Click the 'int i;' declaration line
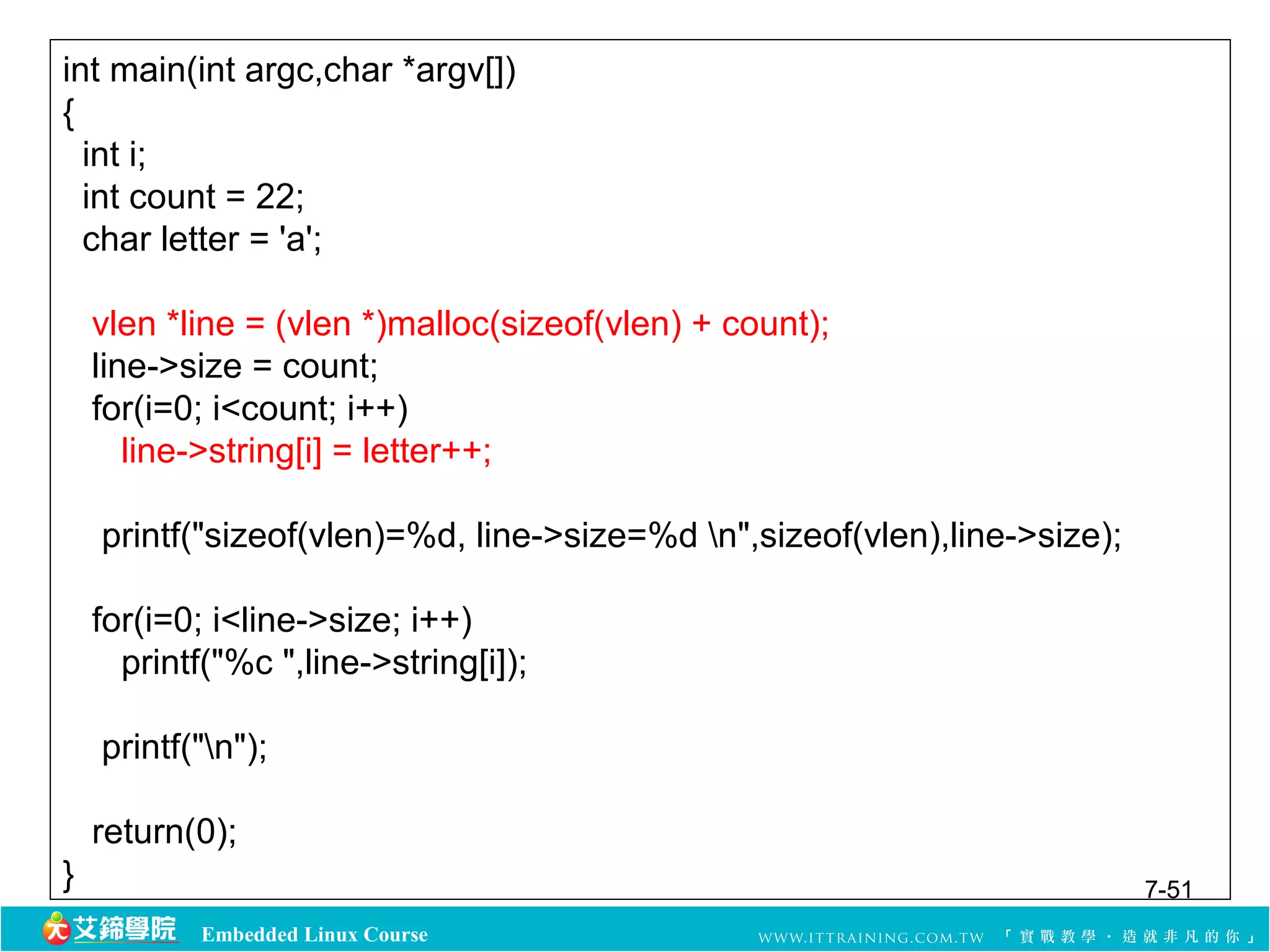1270x952 pixels. [114, 154]
